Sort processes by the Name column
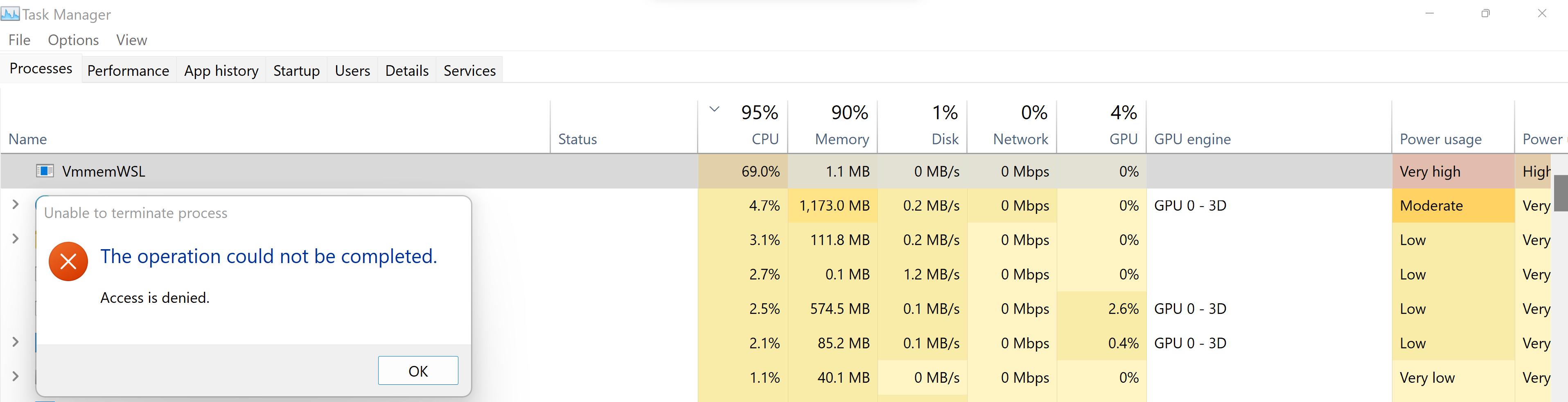The image size is (1568, 402). pos(28,139)
